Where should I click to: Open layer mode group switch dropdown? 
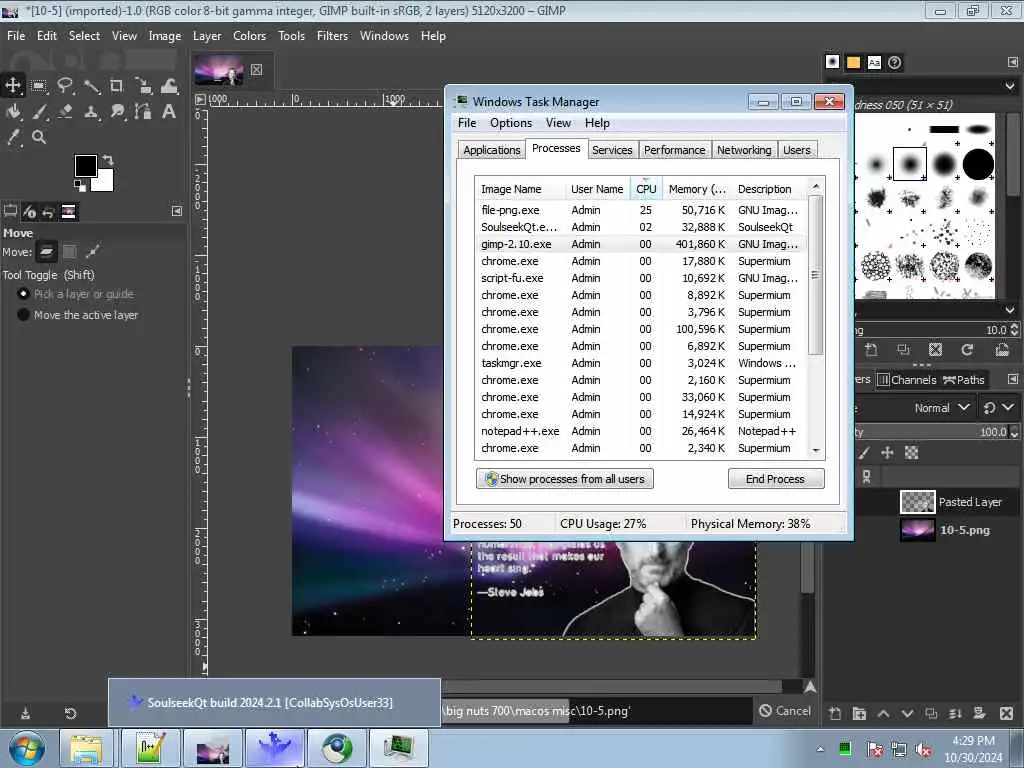click(x=999, y=408)
